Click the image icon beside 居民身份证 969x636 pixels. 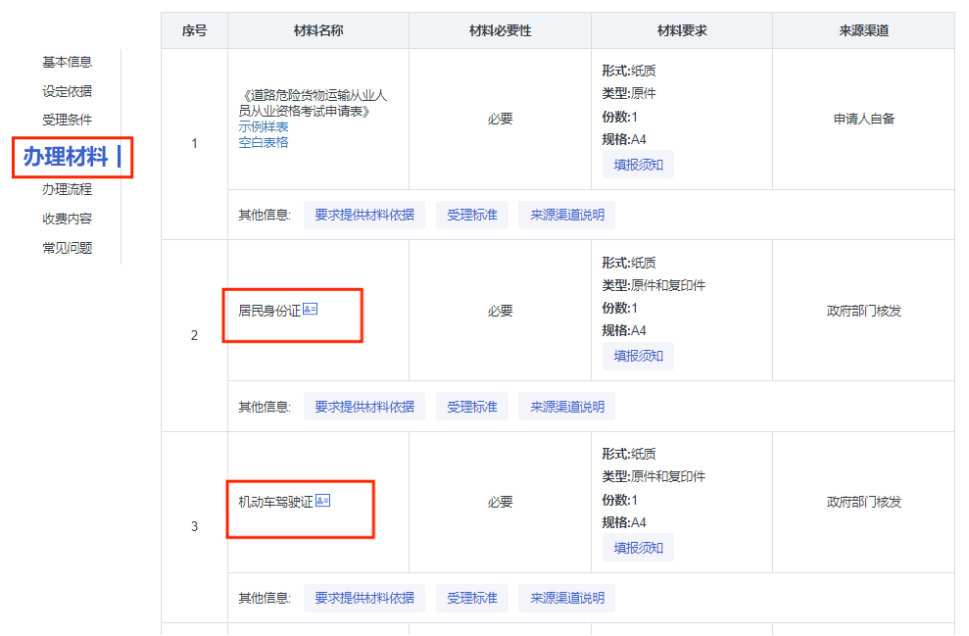(310, 310)
